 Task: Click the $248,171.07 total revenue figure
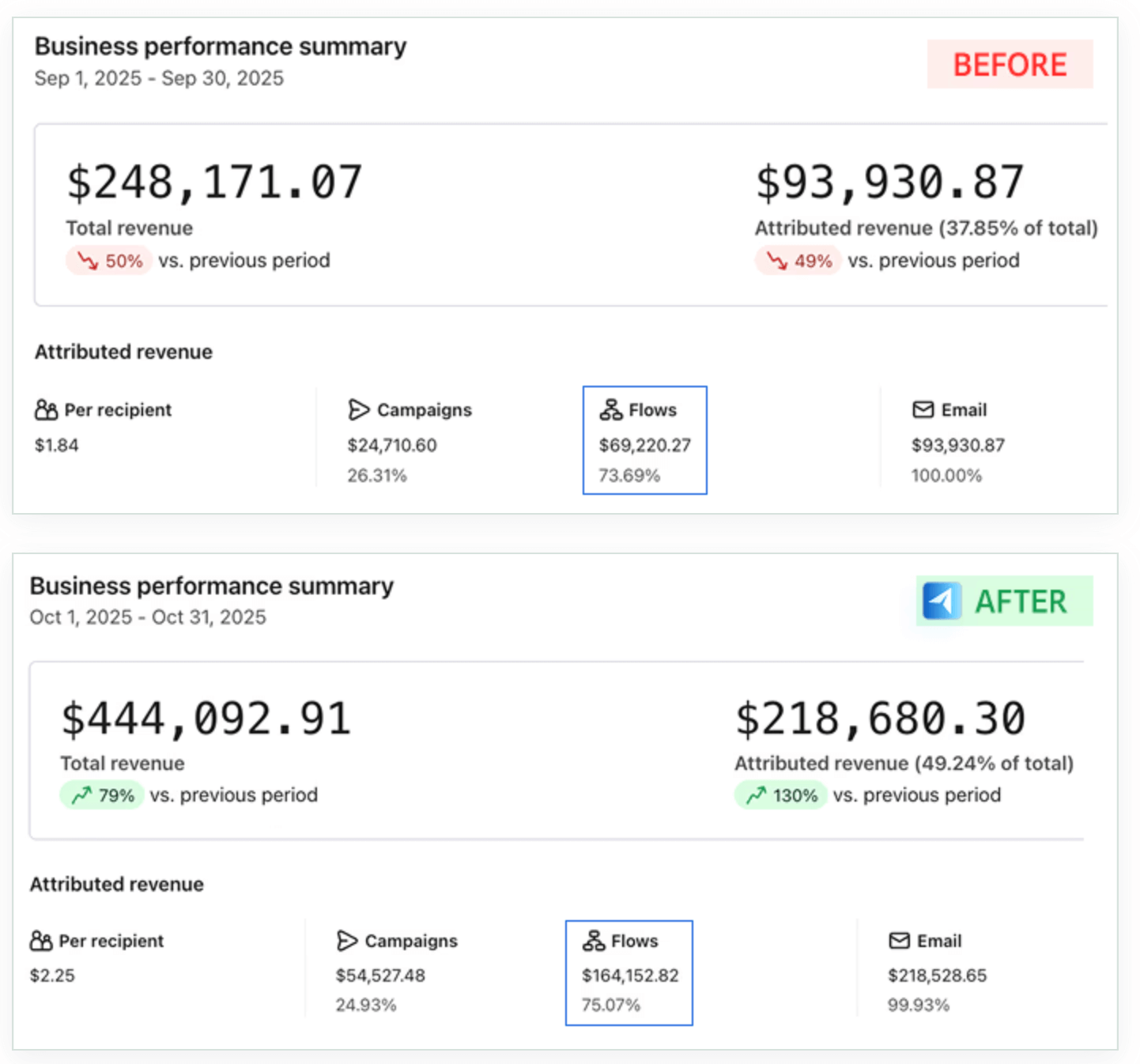(214, 183)
